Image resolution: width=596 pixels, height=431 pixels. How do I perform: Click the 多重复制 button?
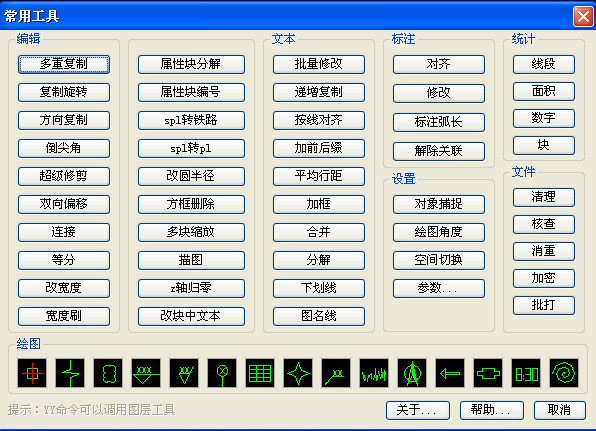(64, 64)
